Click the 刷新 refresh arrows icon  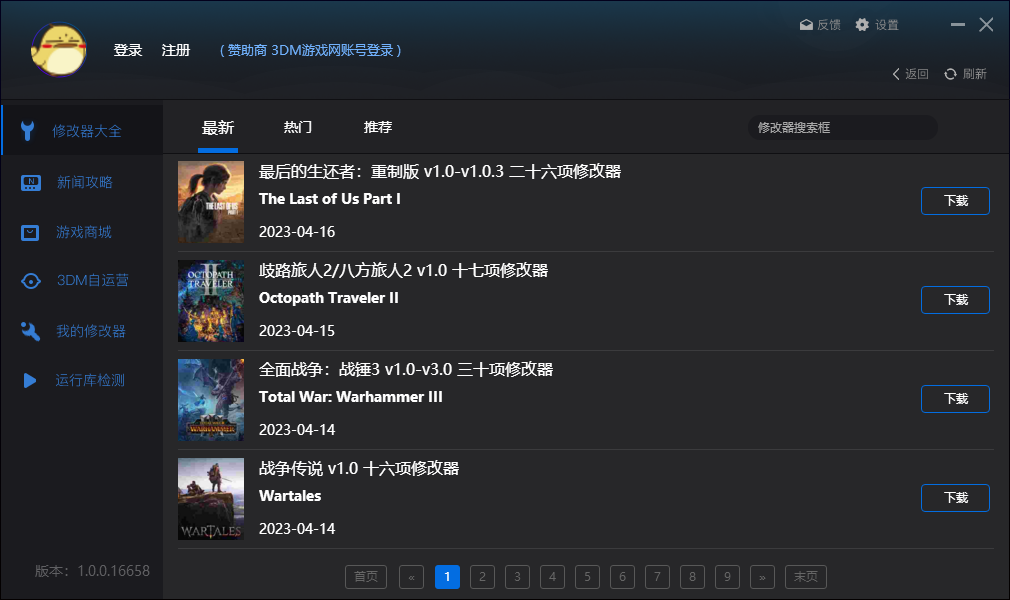[x=950, y=74]
